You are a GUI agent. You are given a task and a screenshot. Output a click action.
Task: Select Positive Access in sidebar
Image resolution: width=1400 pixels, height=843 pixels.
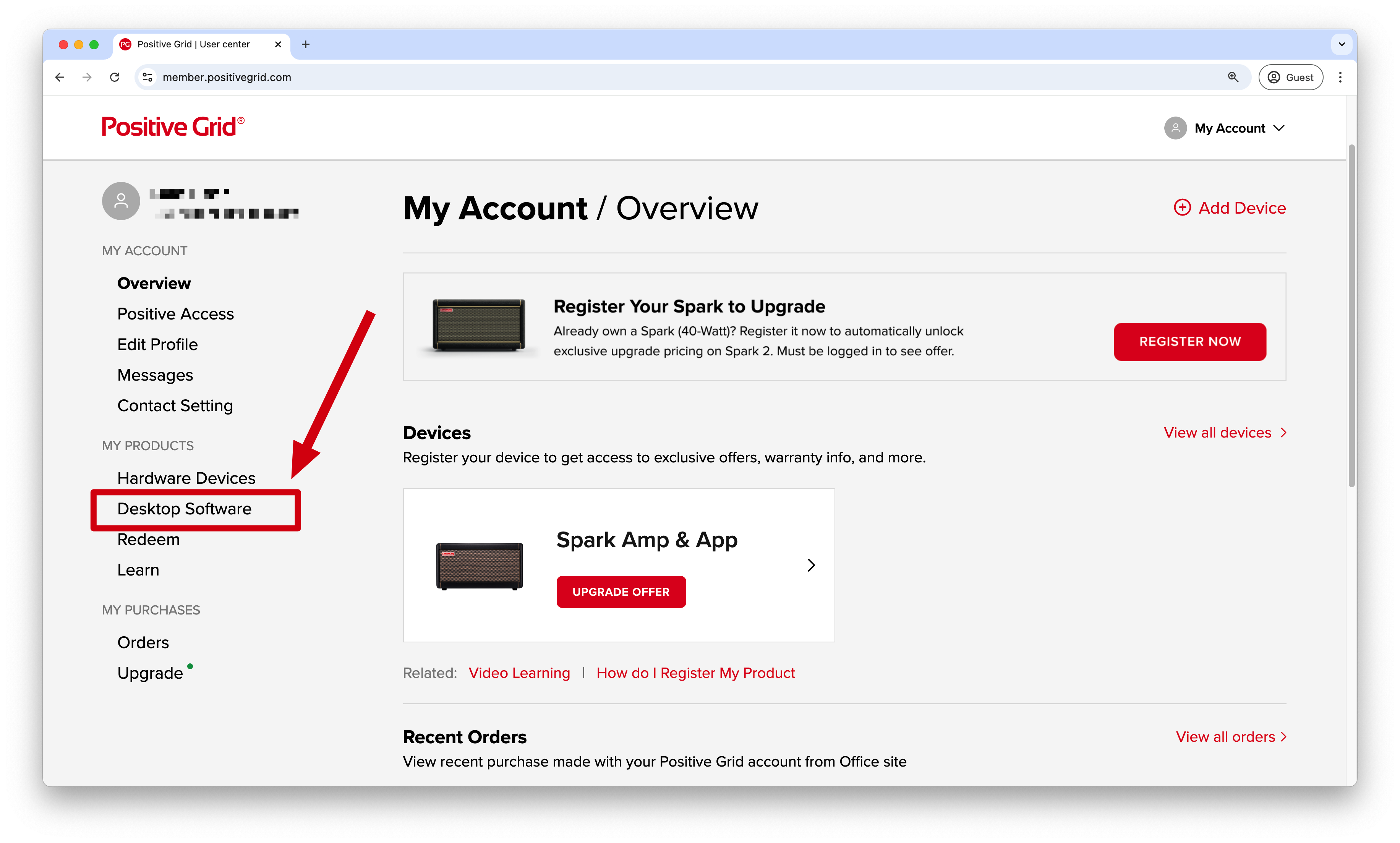click(x=175, y=314)
